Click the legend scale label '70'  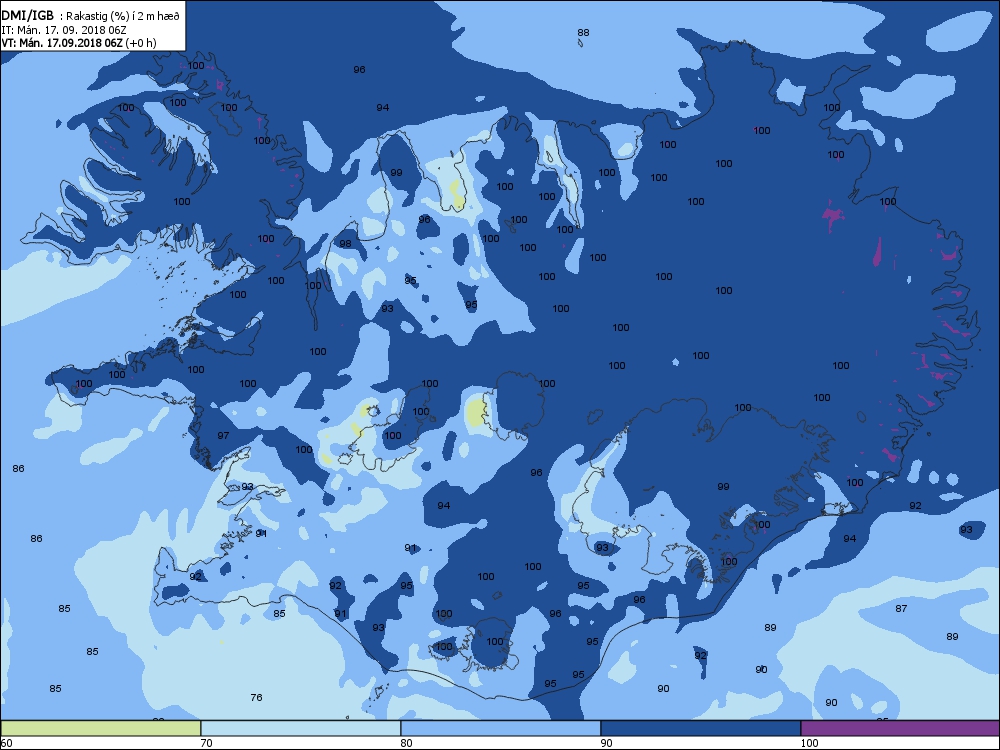coord(207,743)
